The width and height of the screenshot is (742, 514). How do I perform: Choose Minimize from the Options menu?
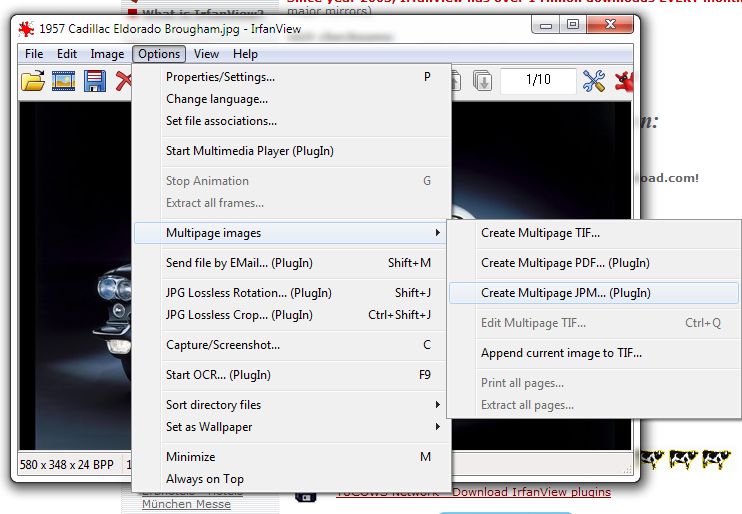point(292,457)
